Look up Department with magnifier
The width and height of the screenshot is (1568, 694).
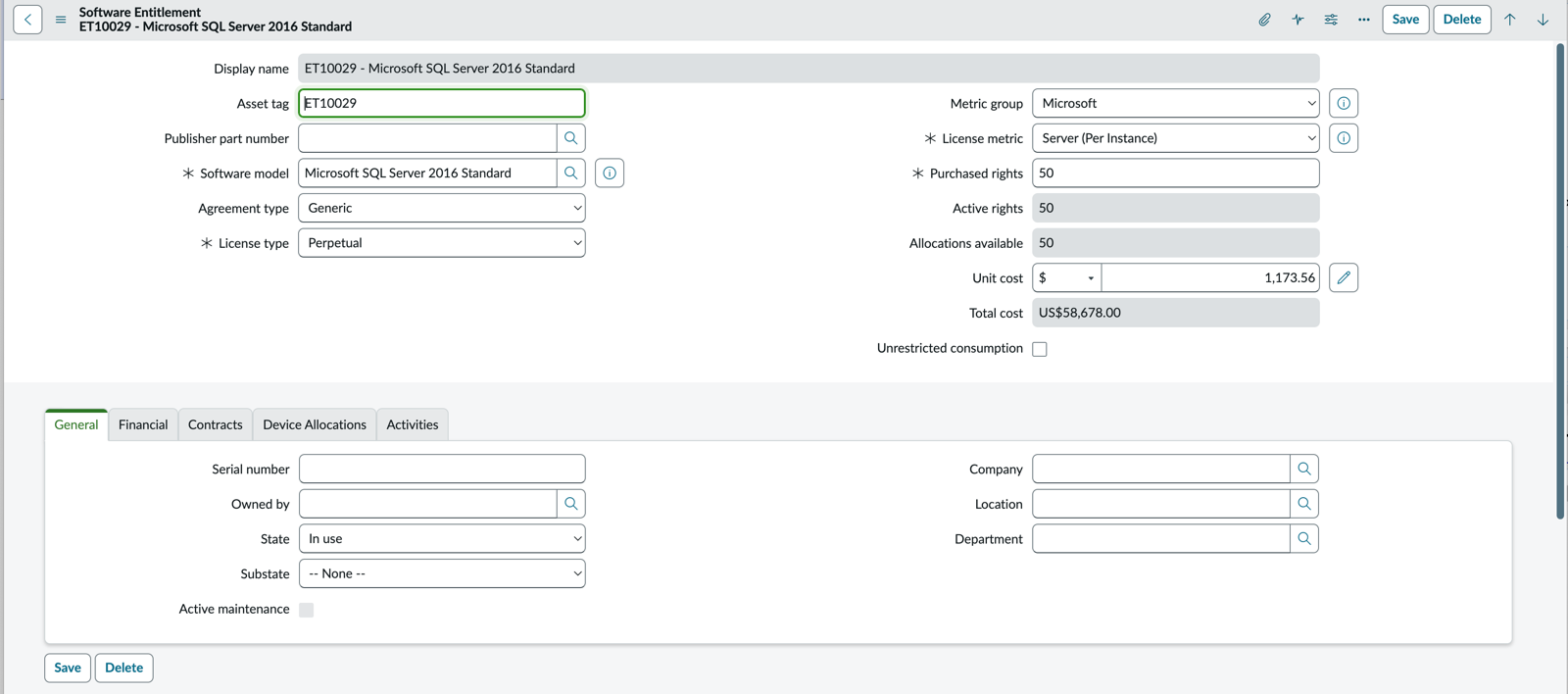(1304, 539)
